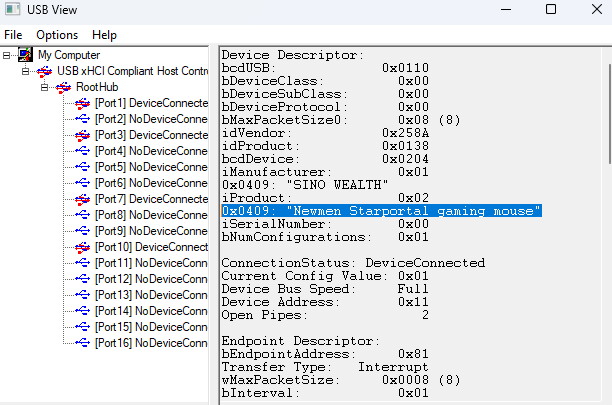Click the idVendor 0x258A line

coord(325,133)
